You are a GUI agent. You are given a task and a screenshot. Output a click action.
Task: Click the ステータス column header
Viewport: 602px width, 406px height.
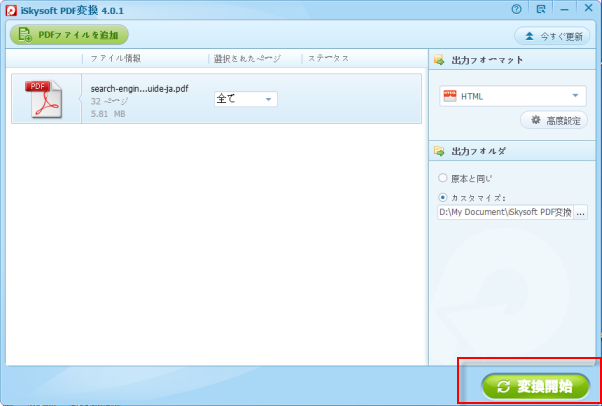[328, 58]
